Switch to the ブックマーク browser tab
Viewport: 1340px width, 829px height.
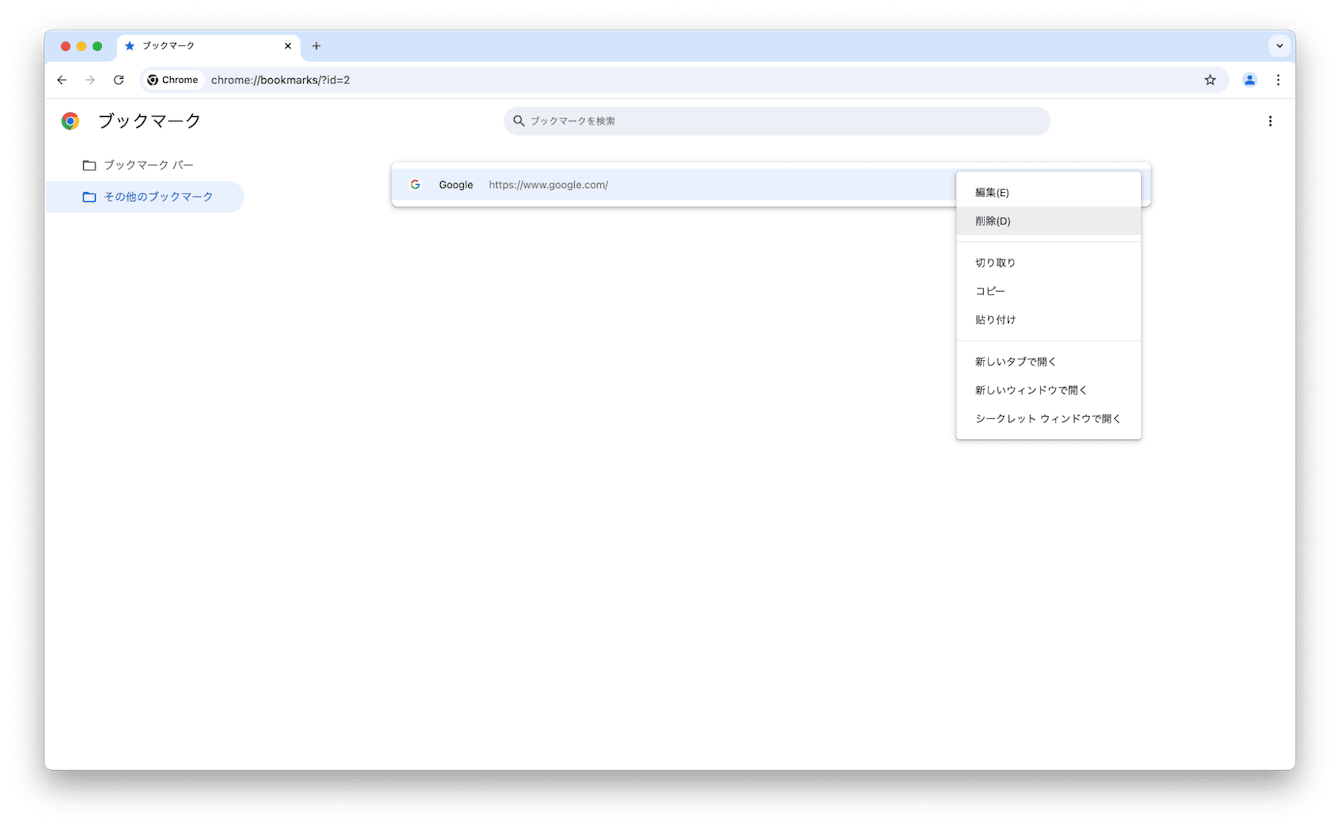click(208, 46)
